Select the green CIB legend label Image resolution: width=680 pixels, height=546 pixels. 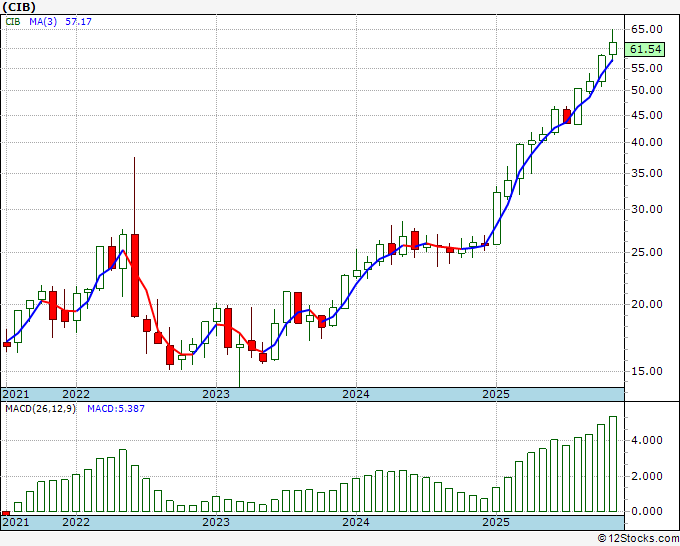13,21
